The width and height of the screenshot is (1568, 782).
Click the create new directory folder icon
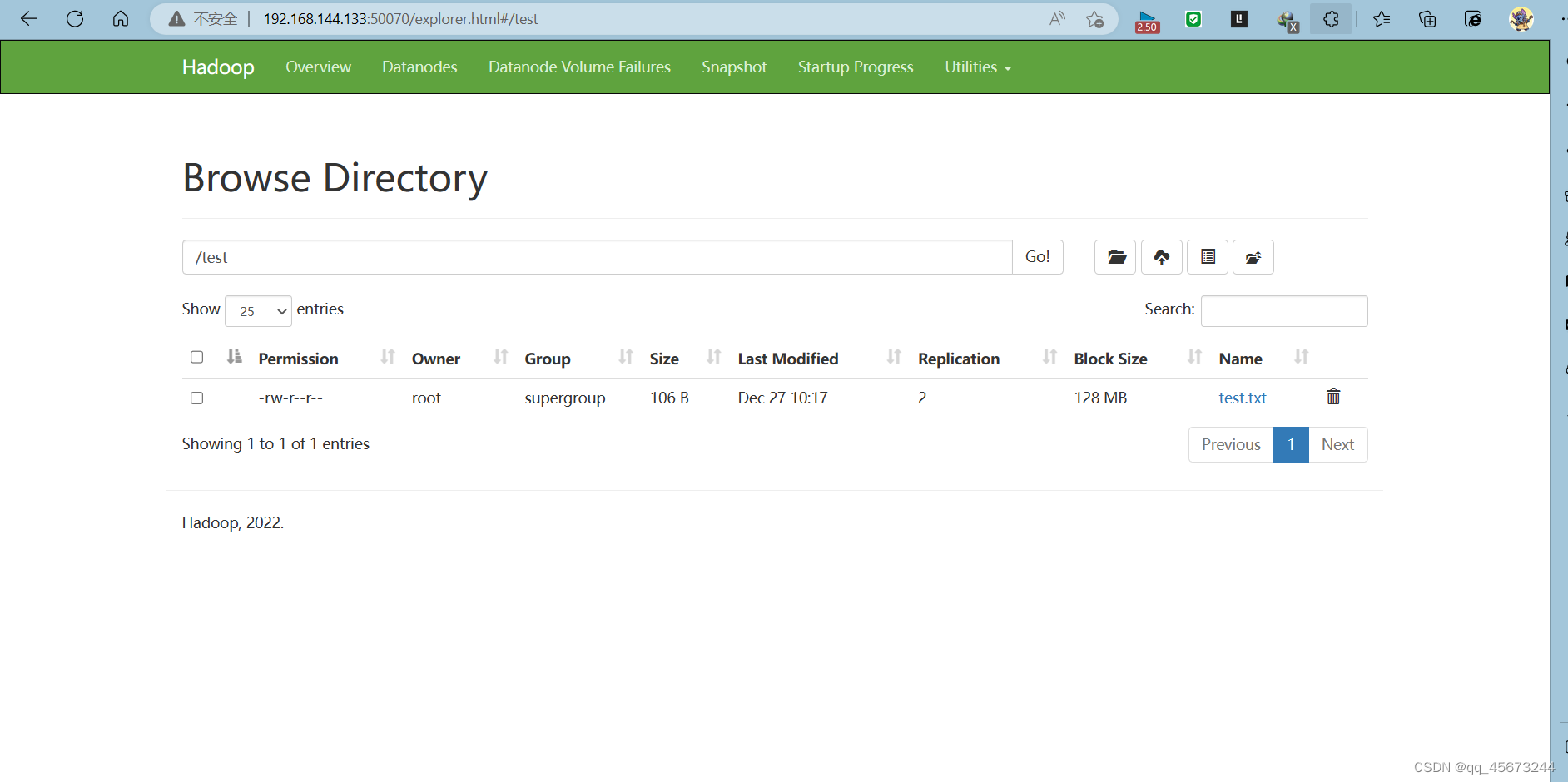[x=1116, y=257]
